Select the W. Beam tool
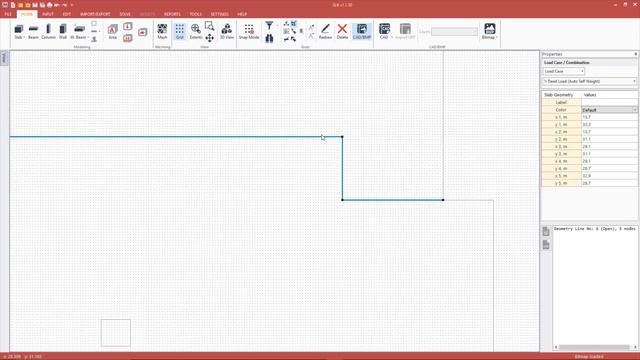This screenshot has height=360, width=640. coord(79,31)
